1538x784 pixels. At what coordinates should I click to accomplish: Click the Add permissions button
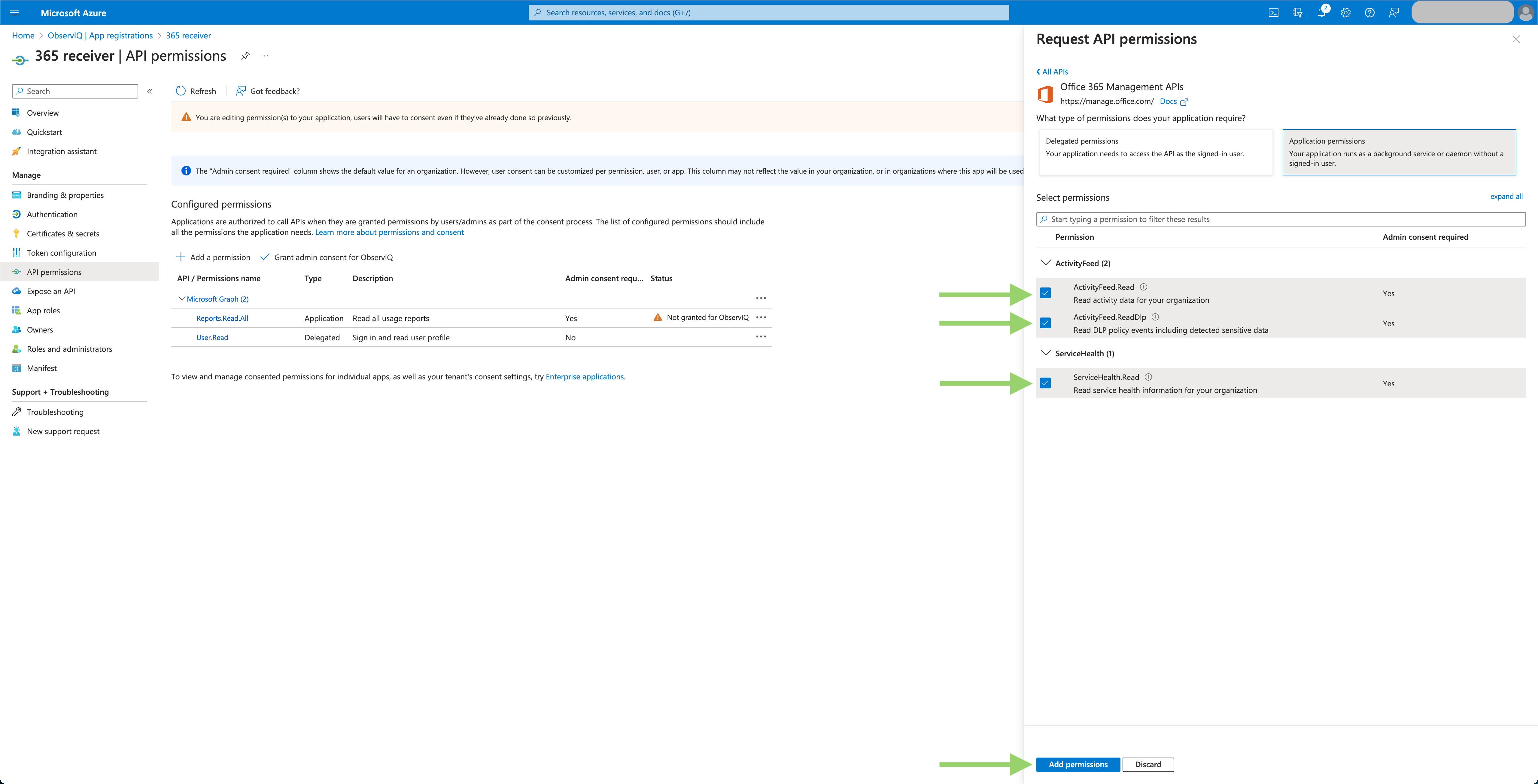click(1078, 764)
